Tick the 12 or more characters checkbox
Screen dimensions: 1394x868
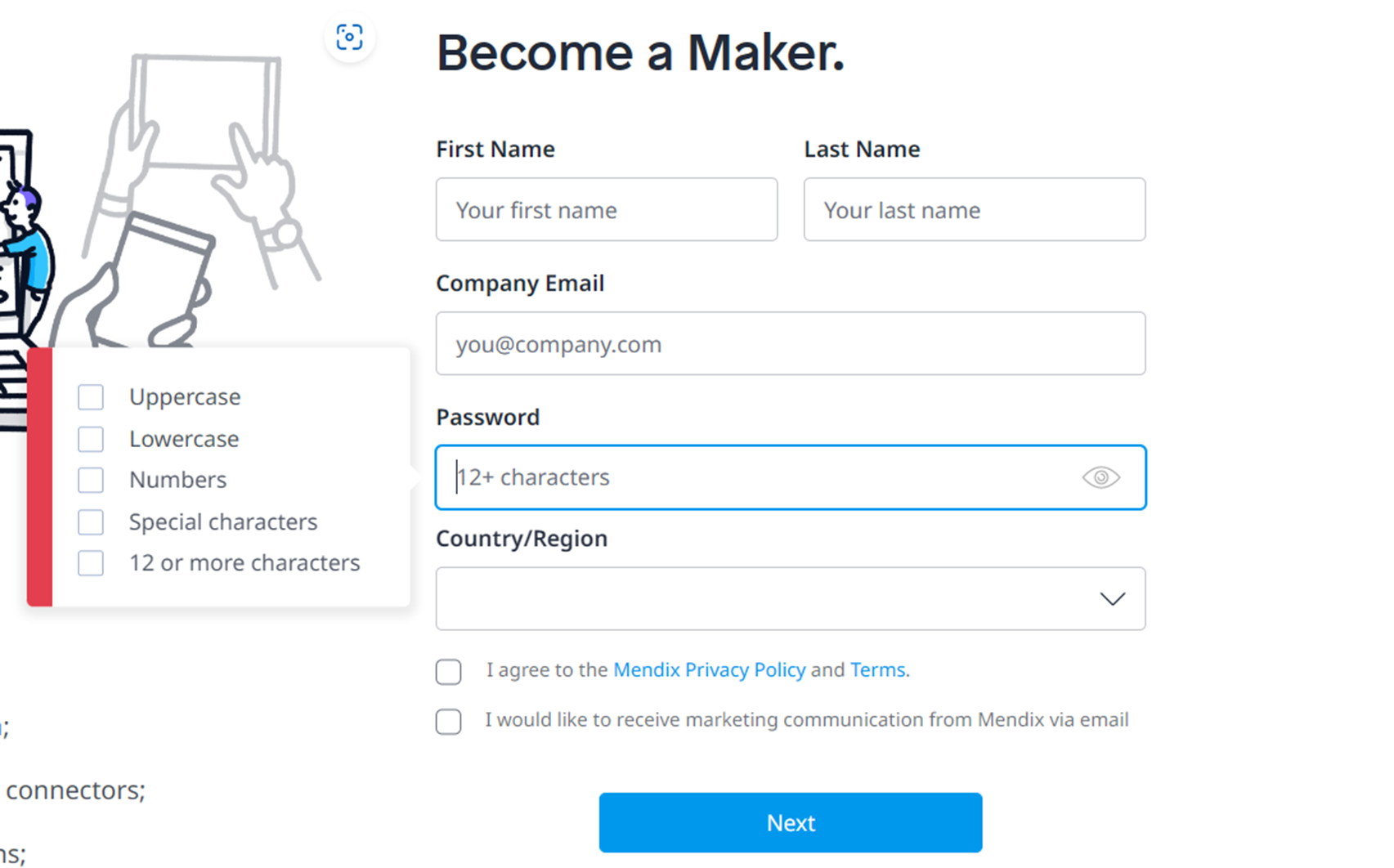[90, 563]
